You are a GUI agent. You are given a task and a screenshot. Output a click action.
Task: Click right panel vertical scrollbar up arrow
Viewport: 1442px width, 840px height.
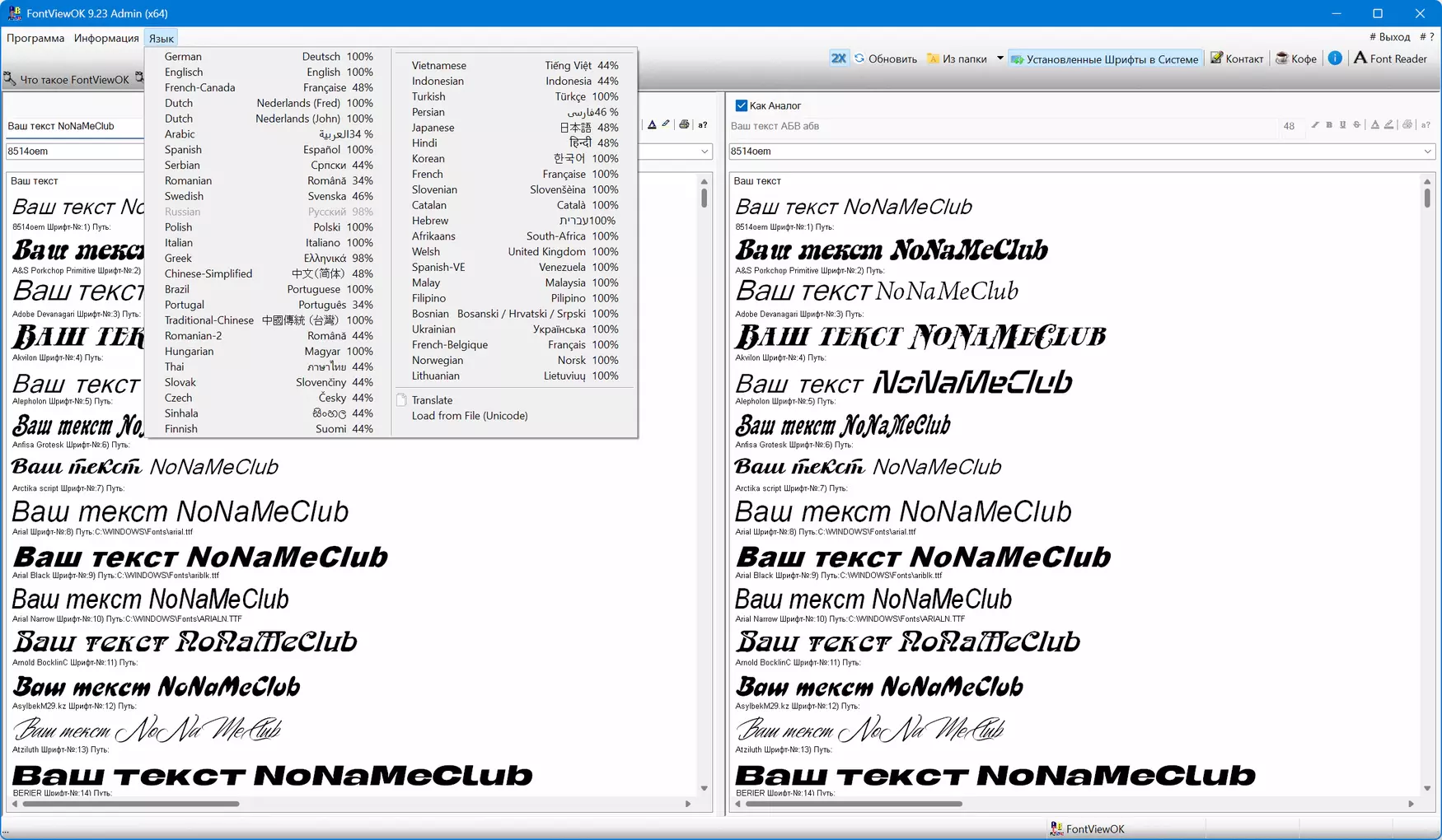1427,181
